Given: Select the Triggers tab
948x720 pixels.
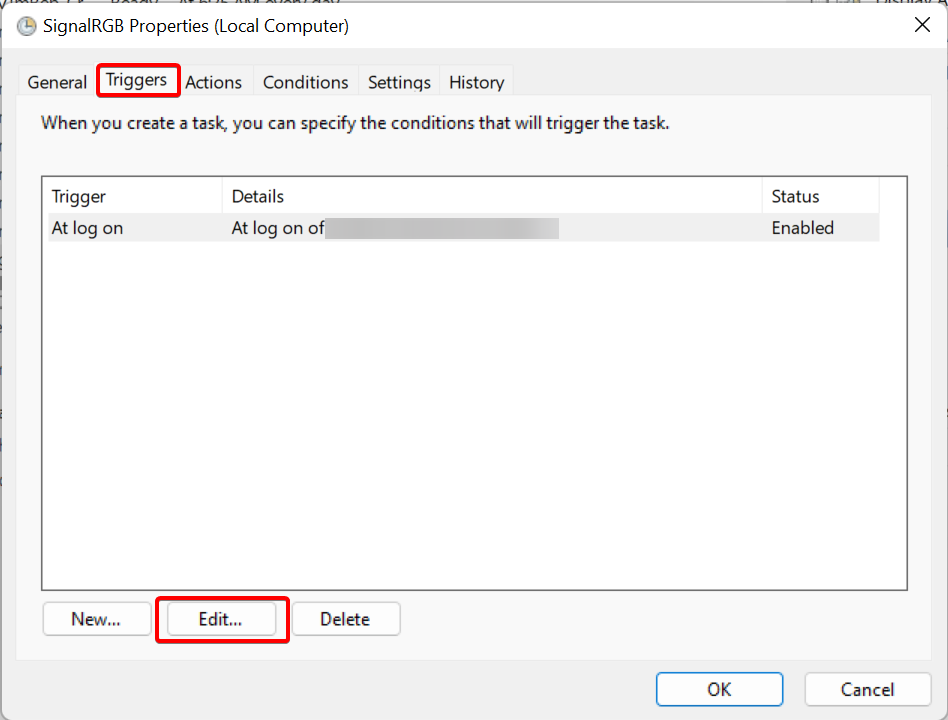Looking at the screenshot, I should 137,80.
